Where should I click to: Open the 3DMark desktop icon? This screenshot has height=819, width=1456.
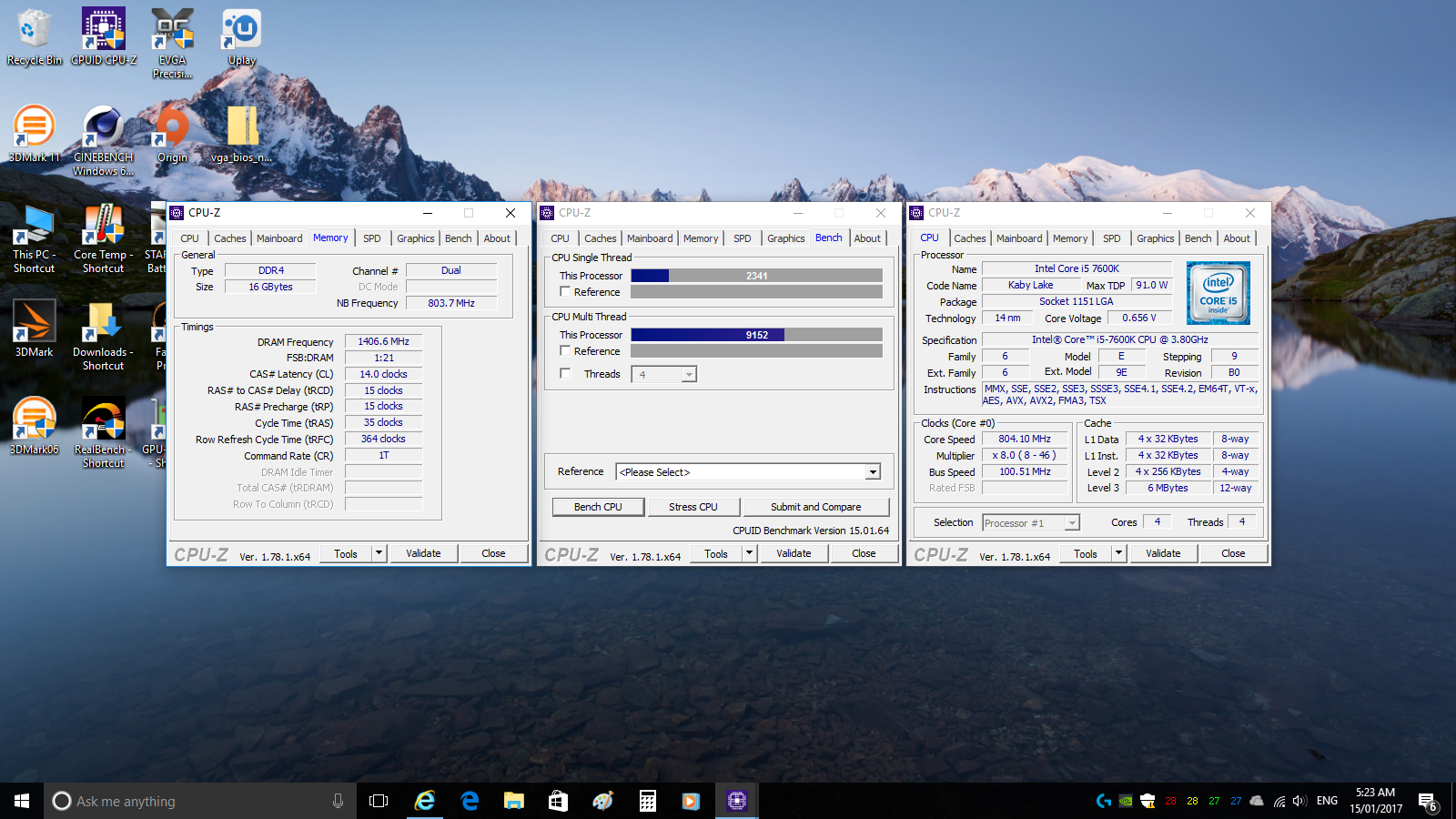34,329
